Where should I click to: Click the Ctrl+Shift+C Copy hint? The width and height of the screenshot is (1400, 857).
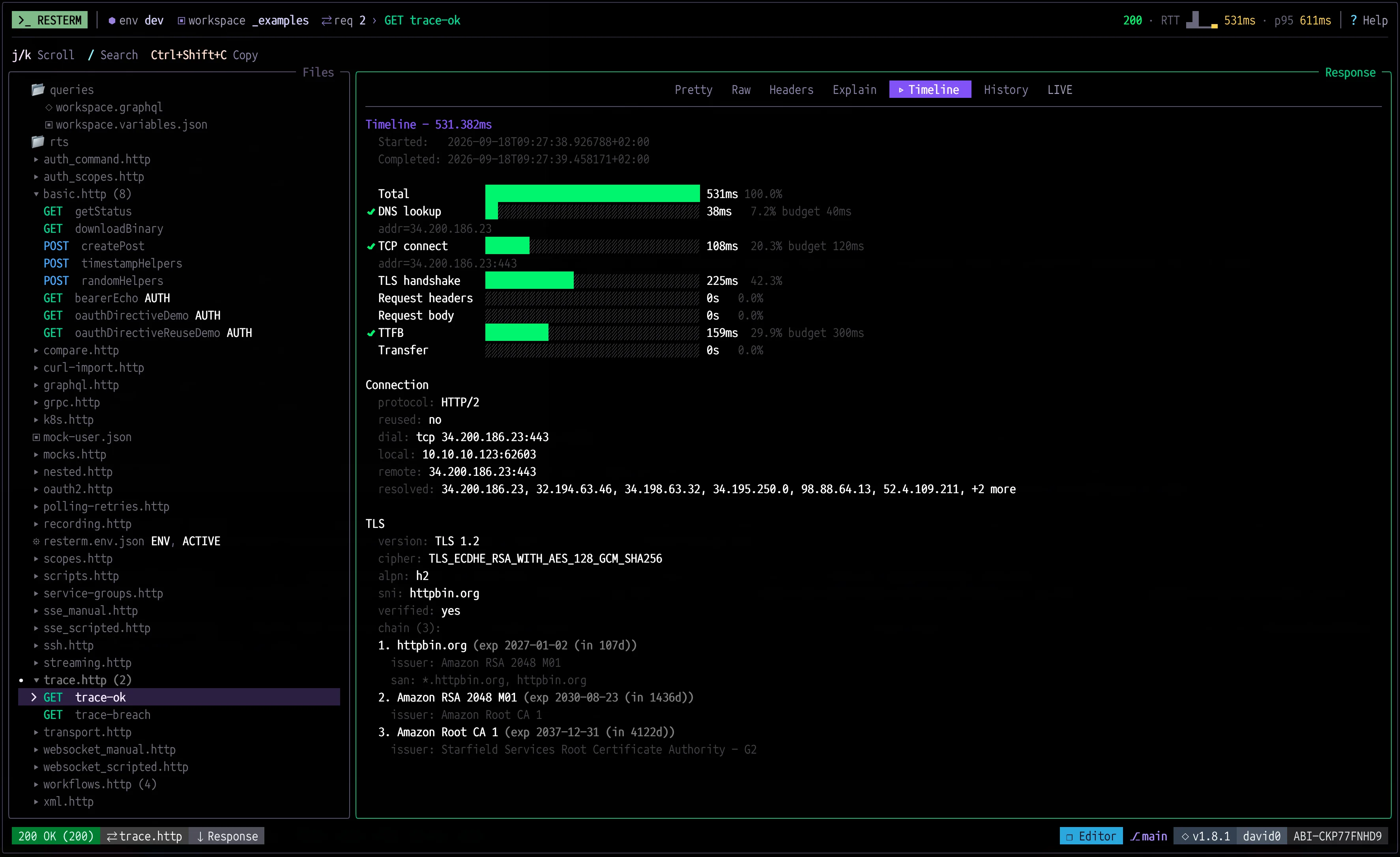click(x=204, y=55)
